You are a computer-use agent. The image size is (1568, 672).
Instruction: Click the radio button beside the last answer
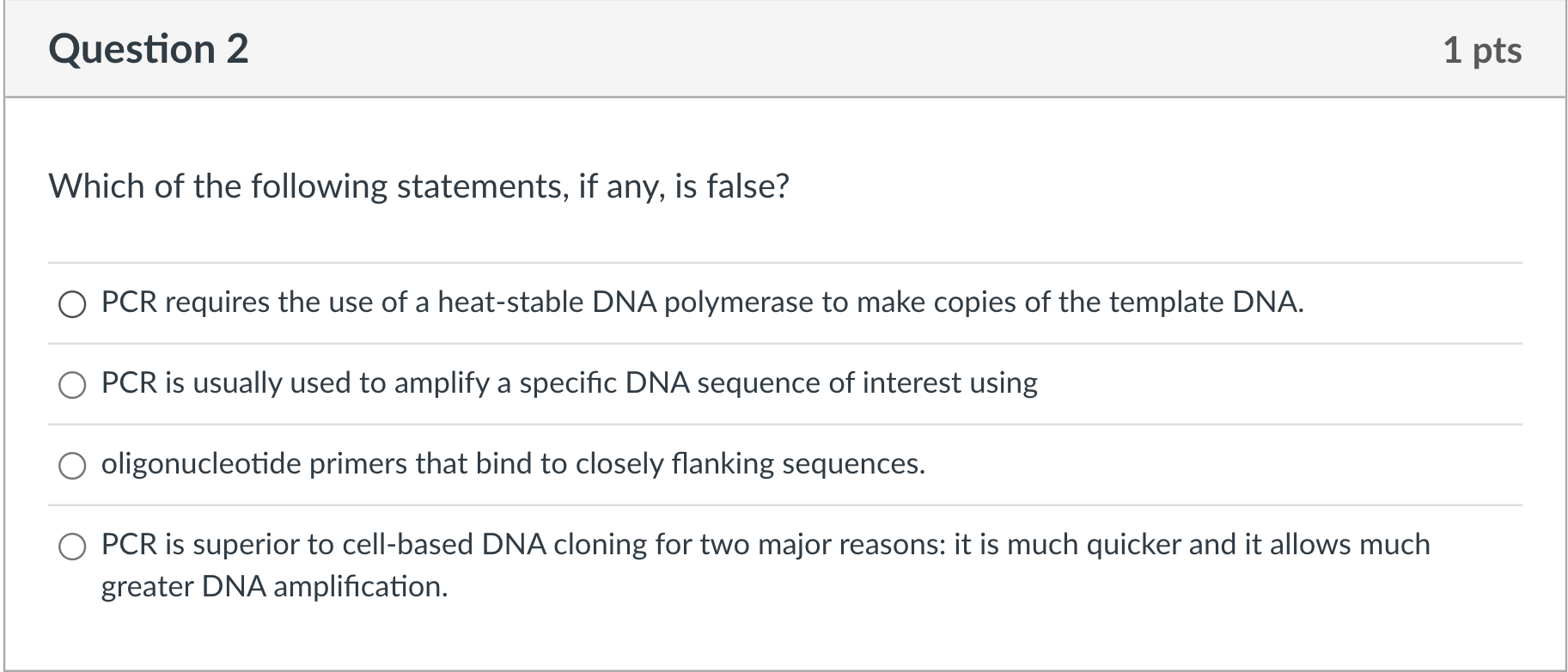pos(72,545)
